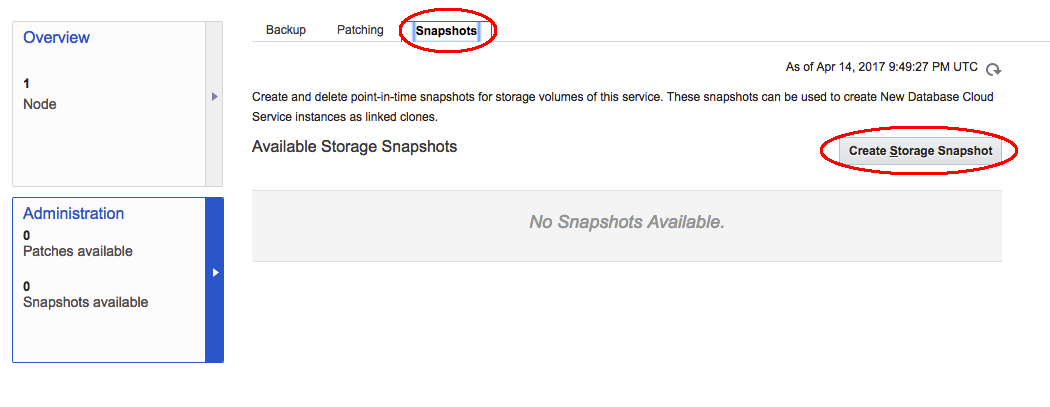Image resolution: width=1050 pixels, height=407 pixels.
Task: Select the Snapshots tab
Action: point(446,31)
